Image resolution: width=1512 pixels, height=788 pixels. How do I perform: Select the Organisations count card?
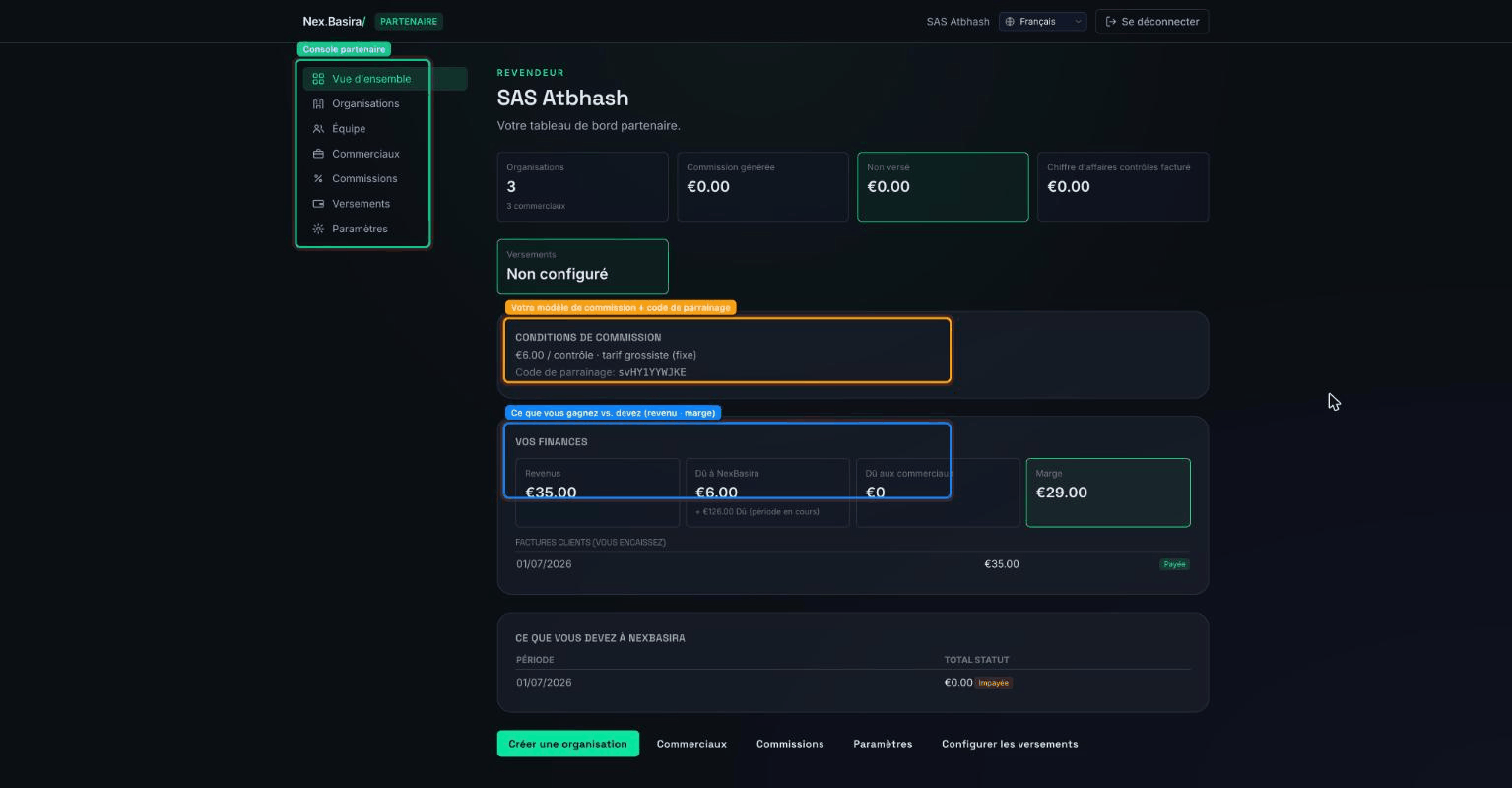pyautogui.click(x=583, y=187)
